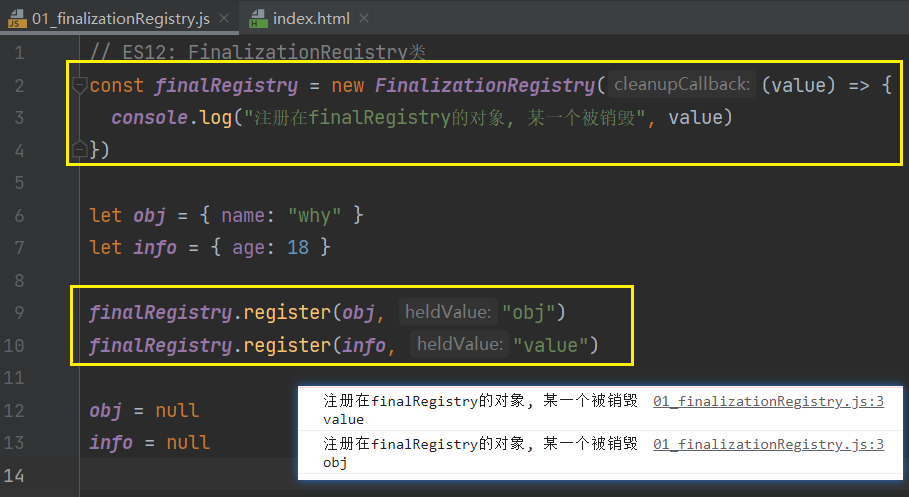Image resolution: width=909 pixels, height=497 pixels.
Task: Click the ES12 comment on line 1
Action: point(258,53)
